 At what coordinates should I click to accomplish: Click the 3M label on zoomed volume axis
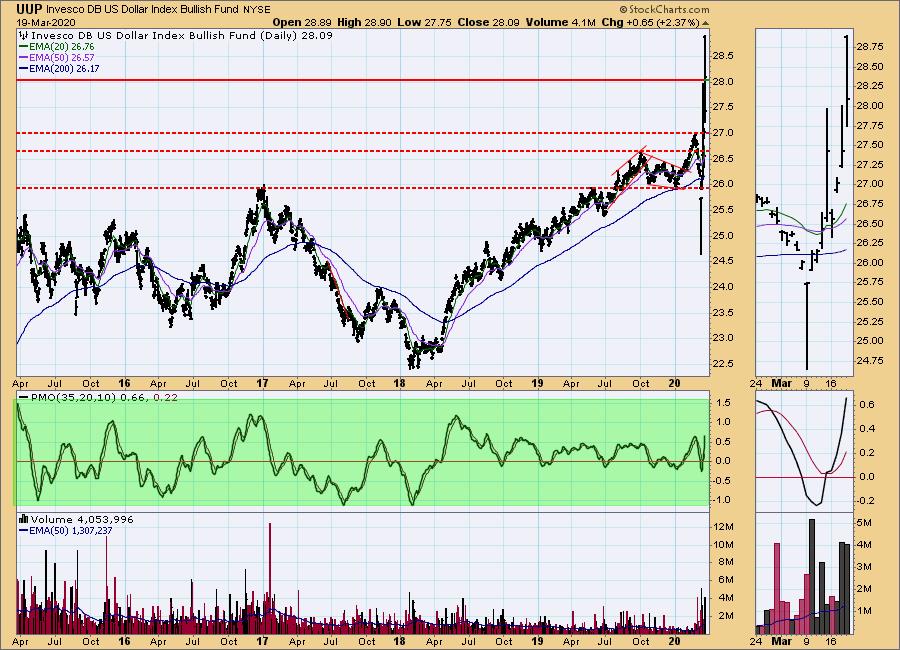coord(864,567)
